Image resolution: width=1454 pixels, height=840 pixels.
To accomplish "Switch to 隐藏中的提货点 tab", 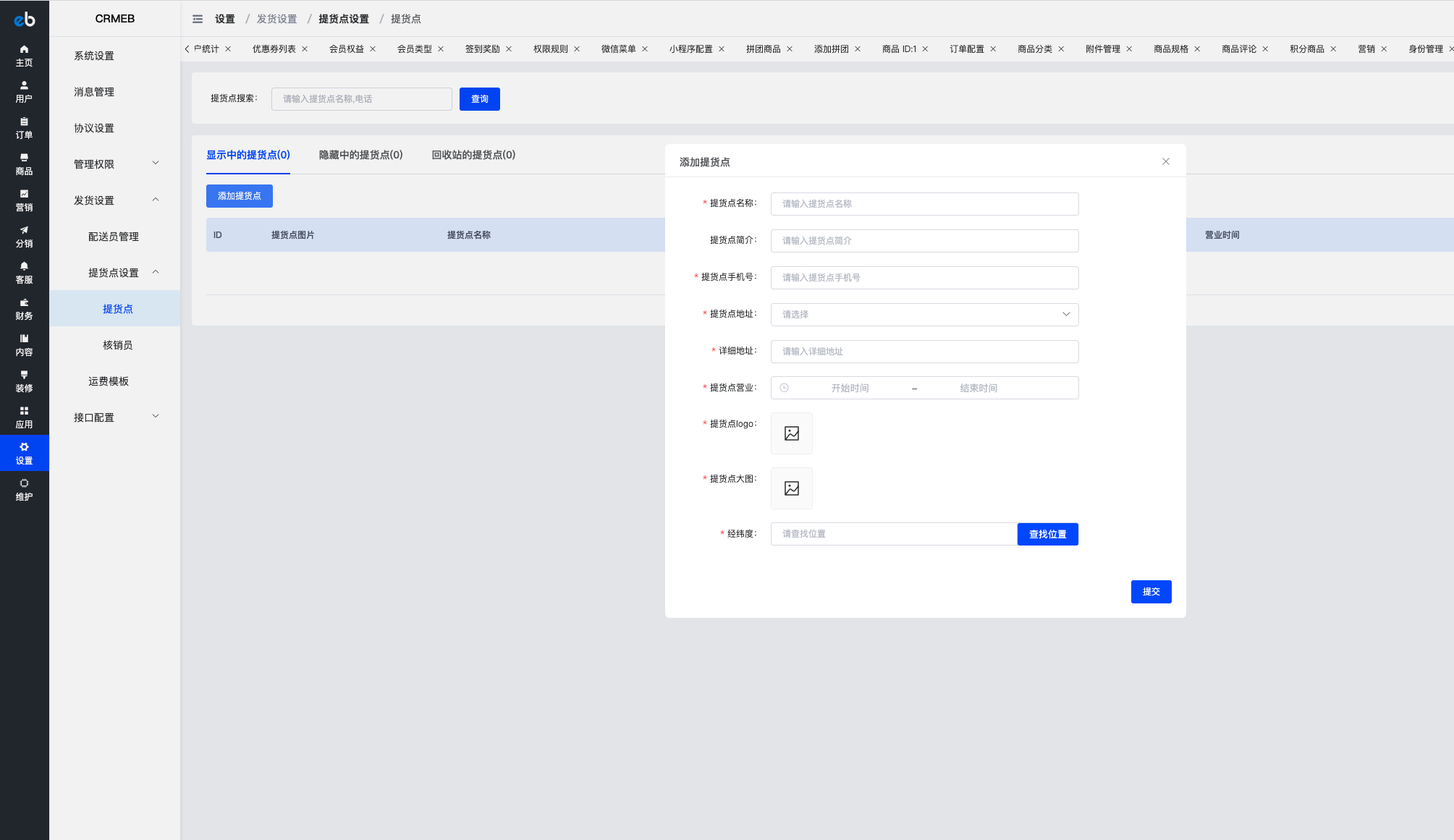I will (360, 155).
